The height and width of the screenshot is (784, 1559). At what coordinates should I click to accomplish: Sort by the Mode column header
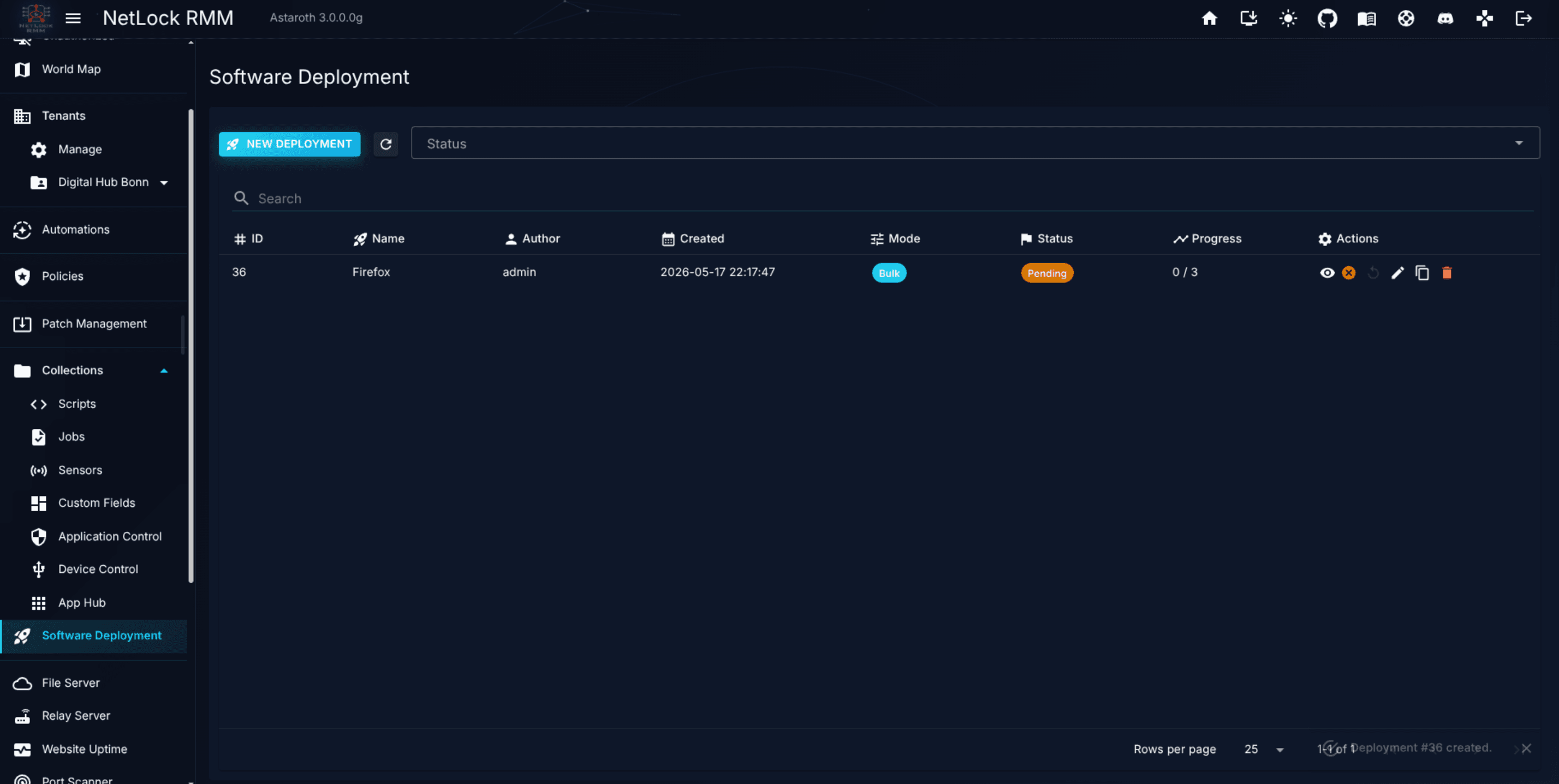(895, 238)
